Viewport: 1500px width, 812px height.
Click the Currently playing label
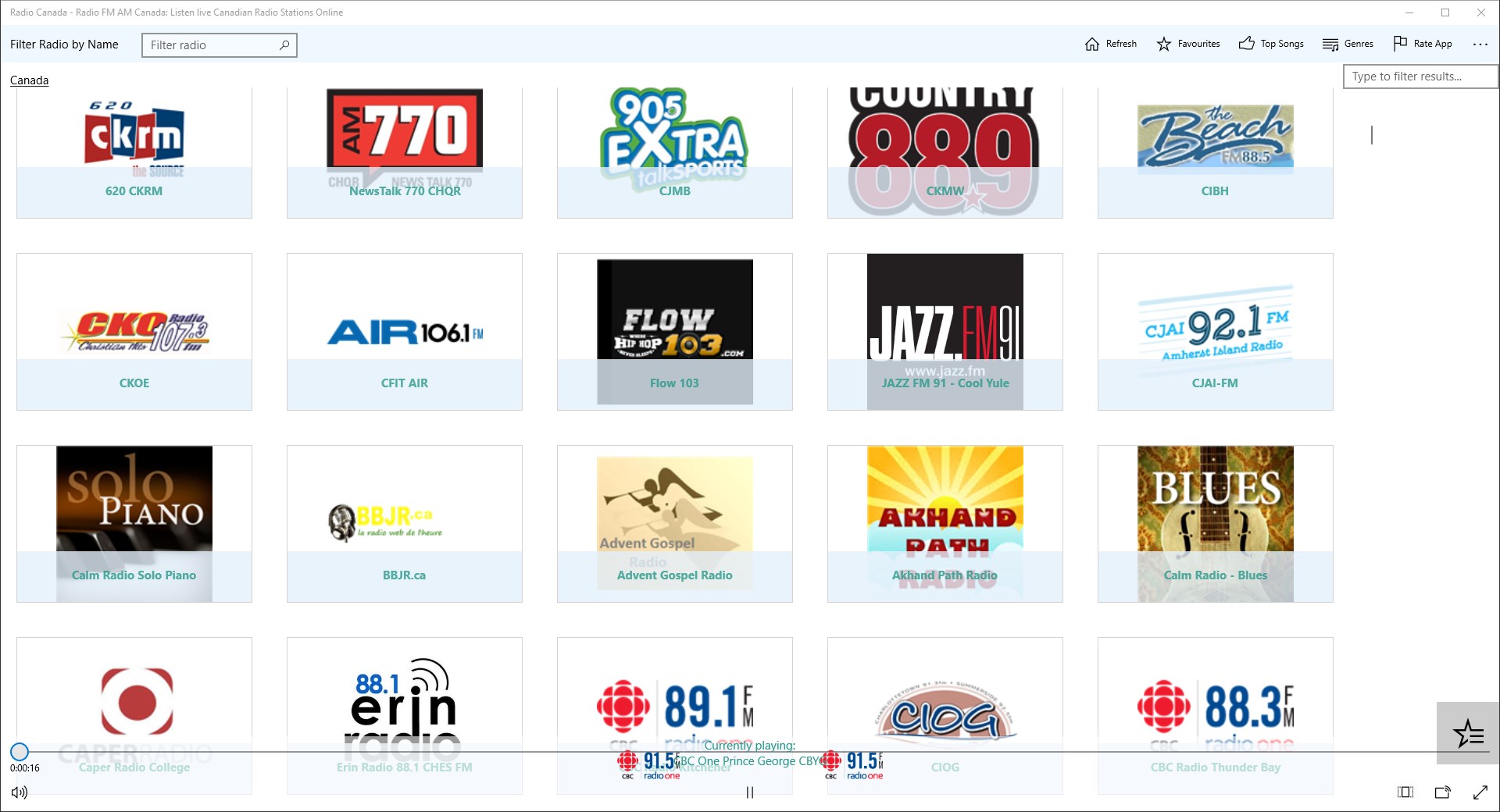[750, 746]
